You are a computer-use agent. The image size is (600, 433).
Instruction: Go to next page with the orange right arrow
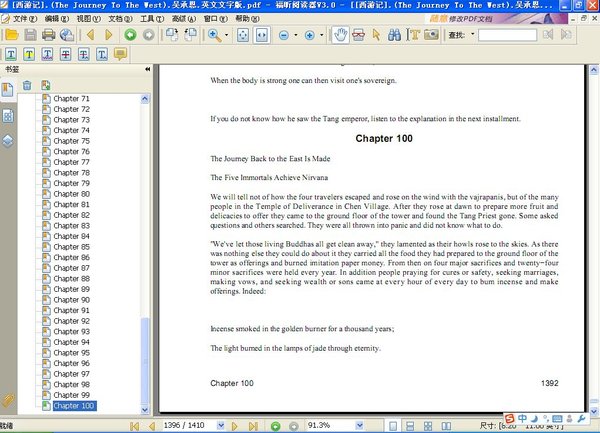click(109, 35)
